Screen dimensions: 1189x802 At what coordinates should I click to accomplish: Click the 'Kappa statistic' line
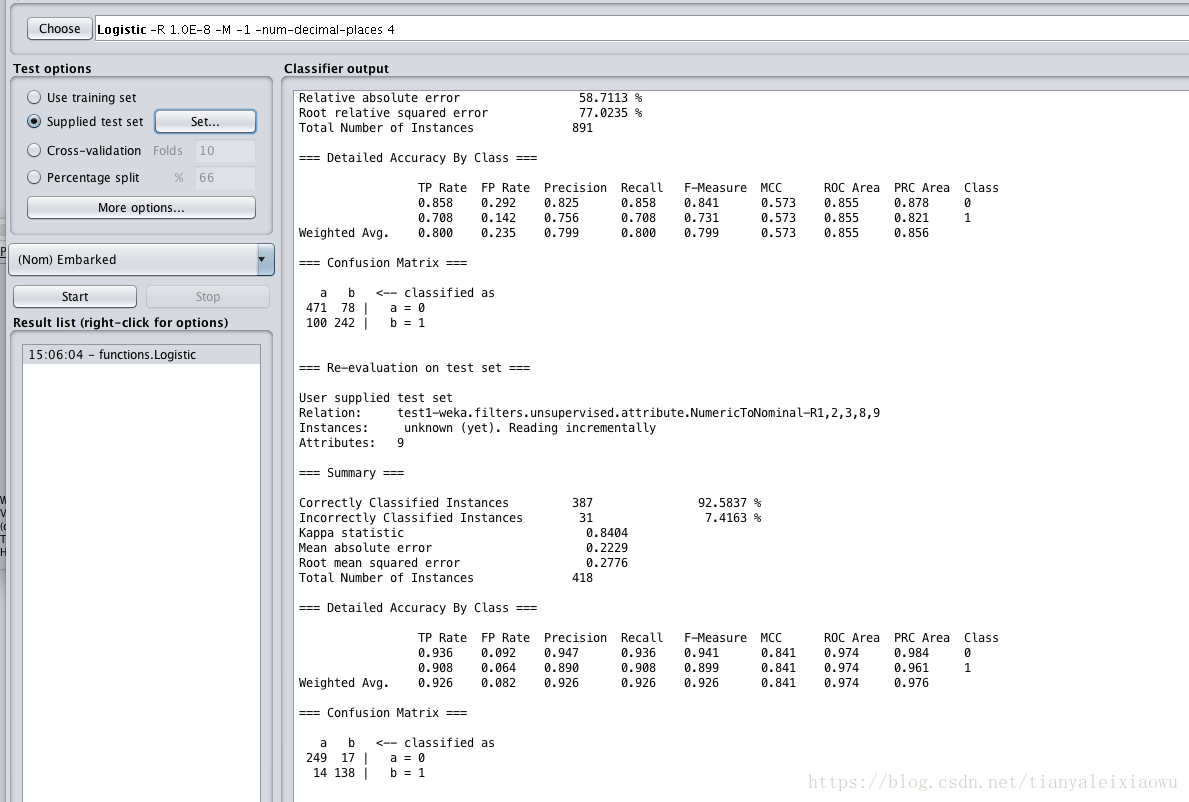pyautogui.click(x=463, y=533)
